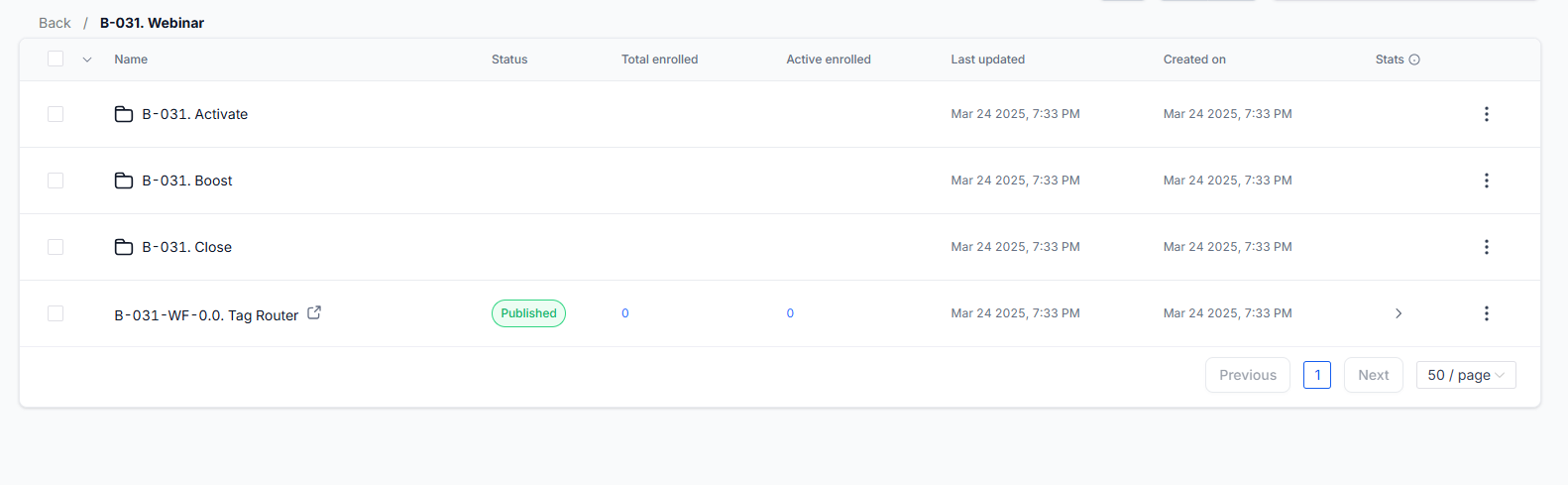1568x485 pixels.
Task: Check the box for B-031. Boost
Action: 56,181
